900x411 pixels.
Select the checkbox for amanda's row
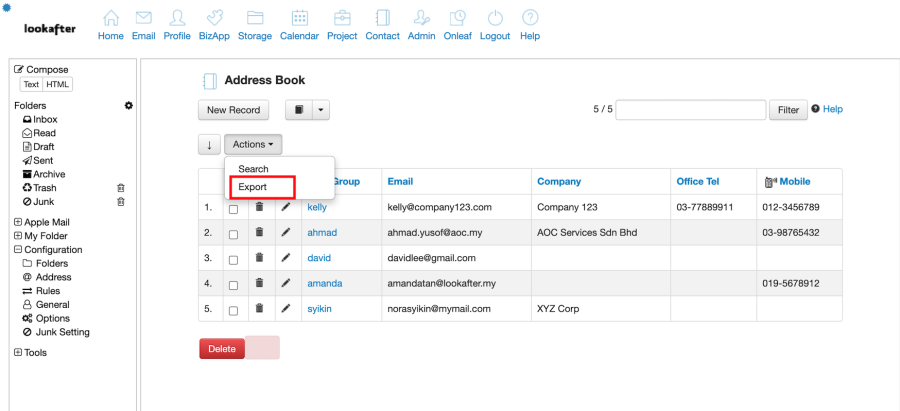233,284
